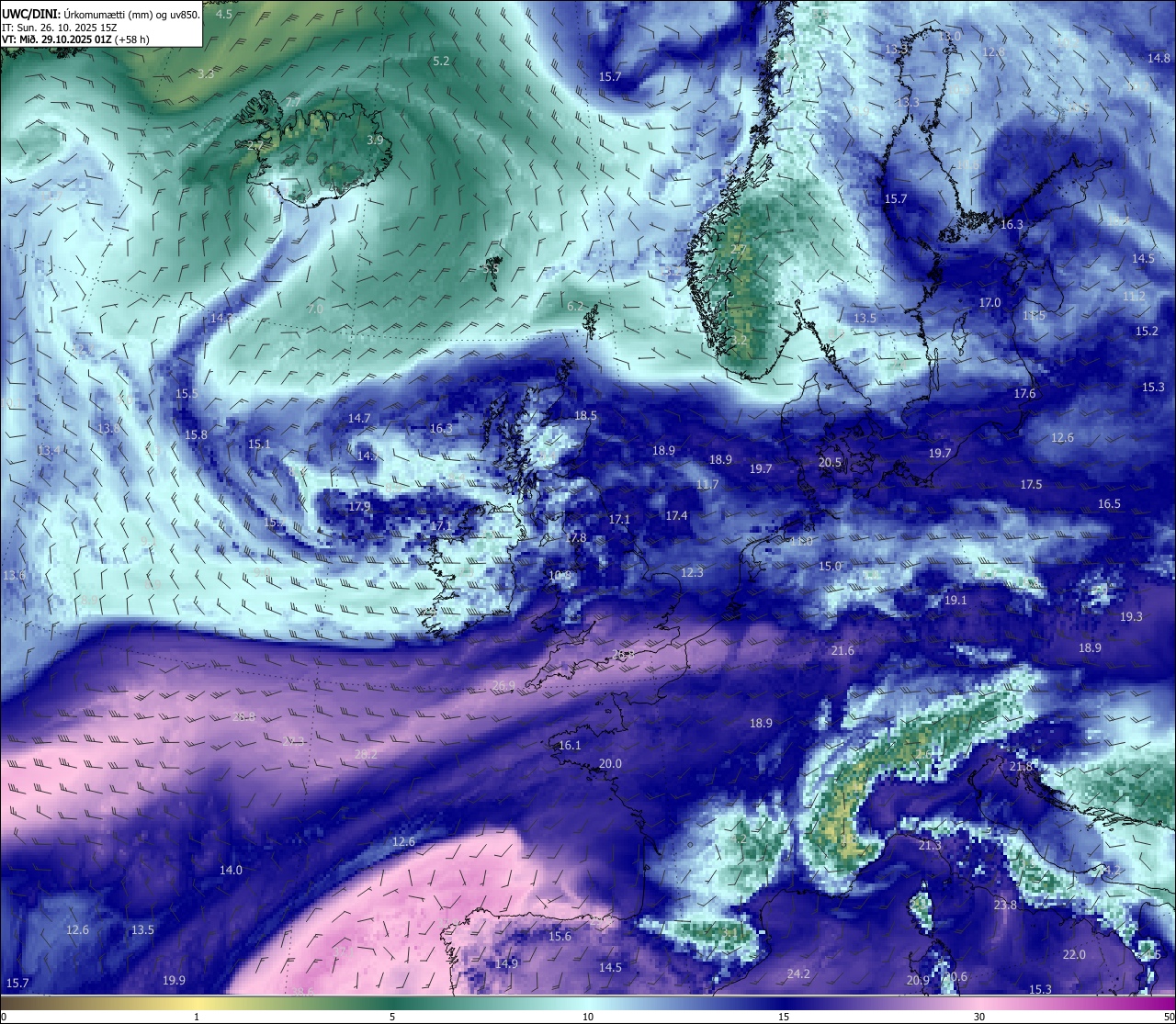
Task: Click the '26.9' map value
Action: pyautogui.click(x=503, y=685)
